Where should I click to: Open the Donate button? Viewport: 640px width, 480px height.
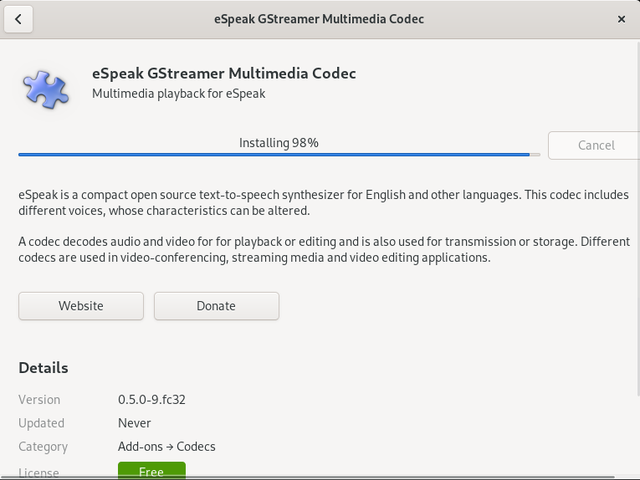pyautogui.click(x=216, y=306)
